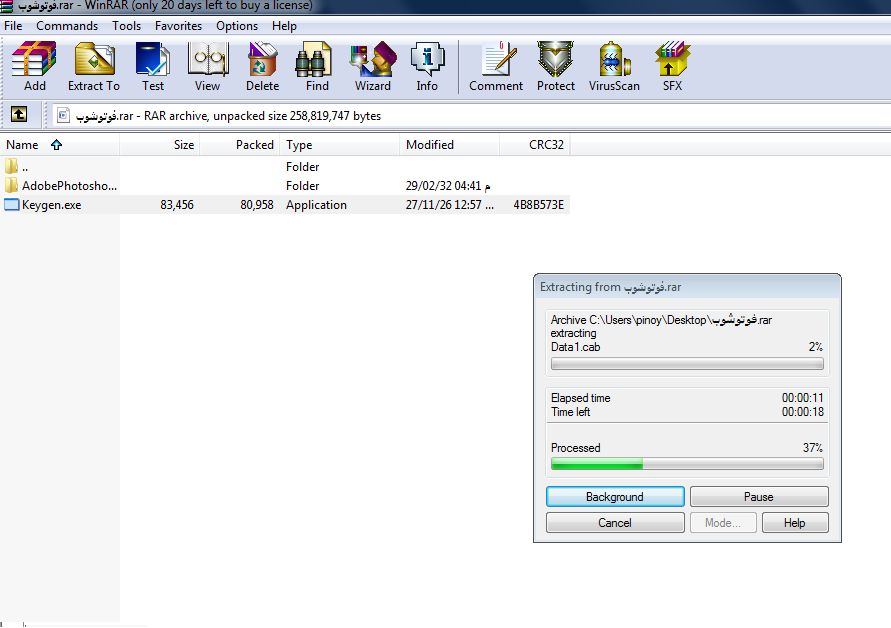The width and height of the screenshot is (891, 628).
Task: Click the 27/11/26 12:57 modified date
Action: 449,205
